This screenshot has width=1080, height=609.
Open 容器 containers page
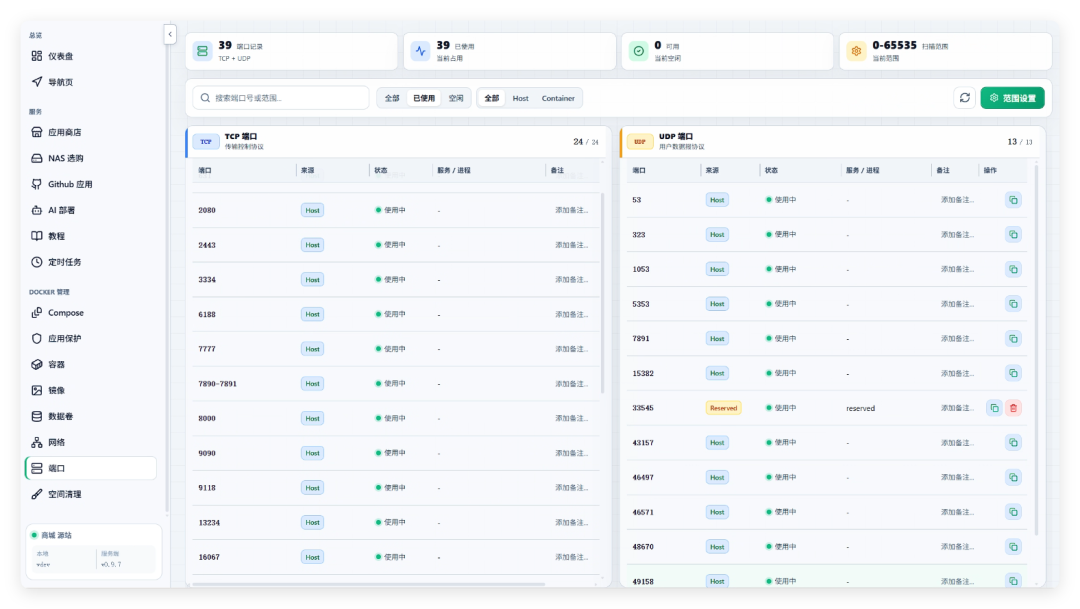coord(90,364)
